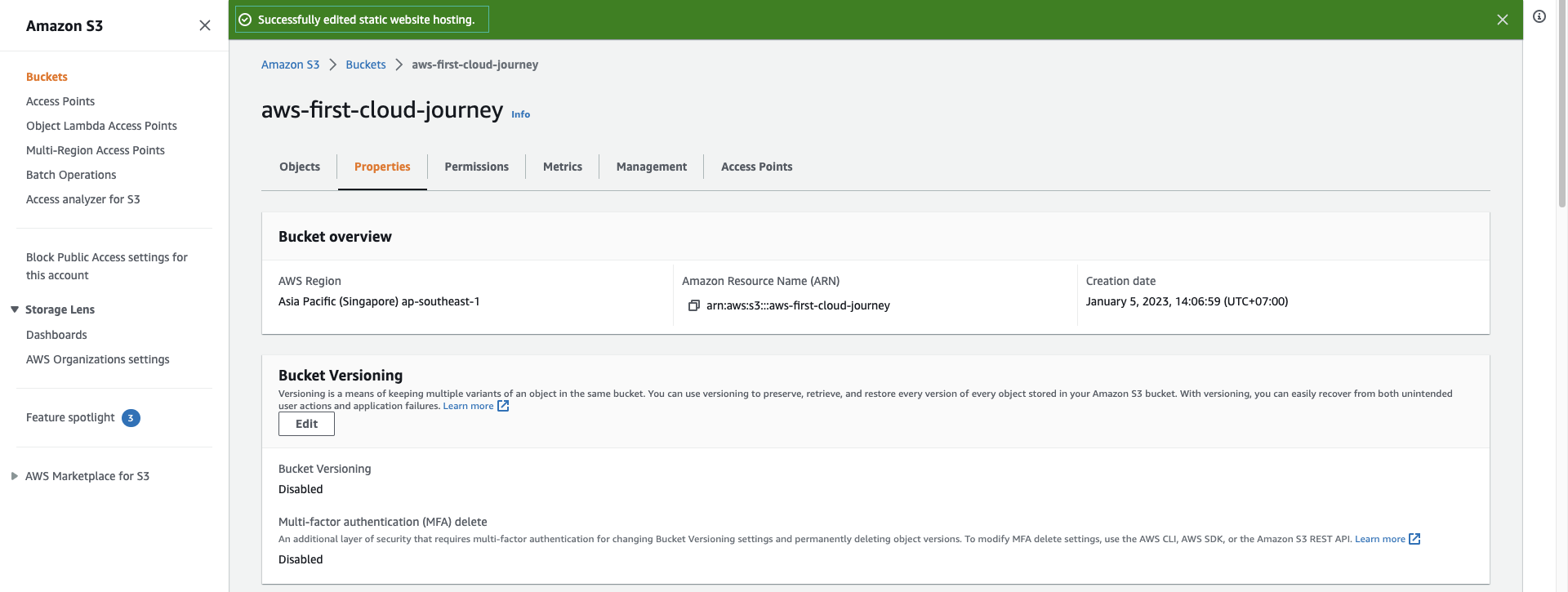Viewport: 1568px width, 592px height.
Task: Click Learn more link under Bucket Versioning
Action: [x=468, y=406]
